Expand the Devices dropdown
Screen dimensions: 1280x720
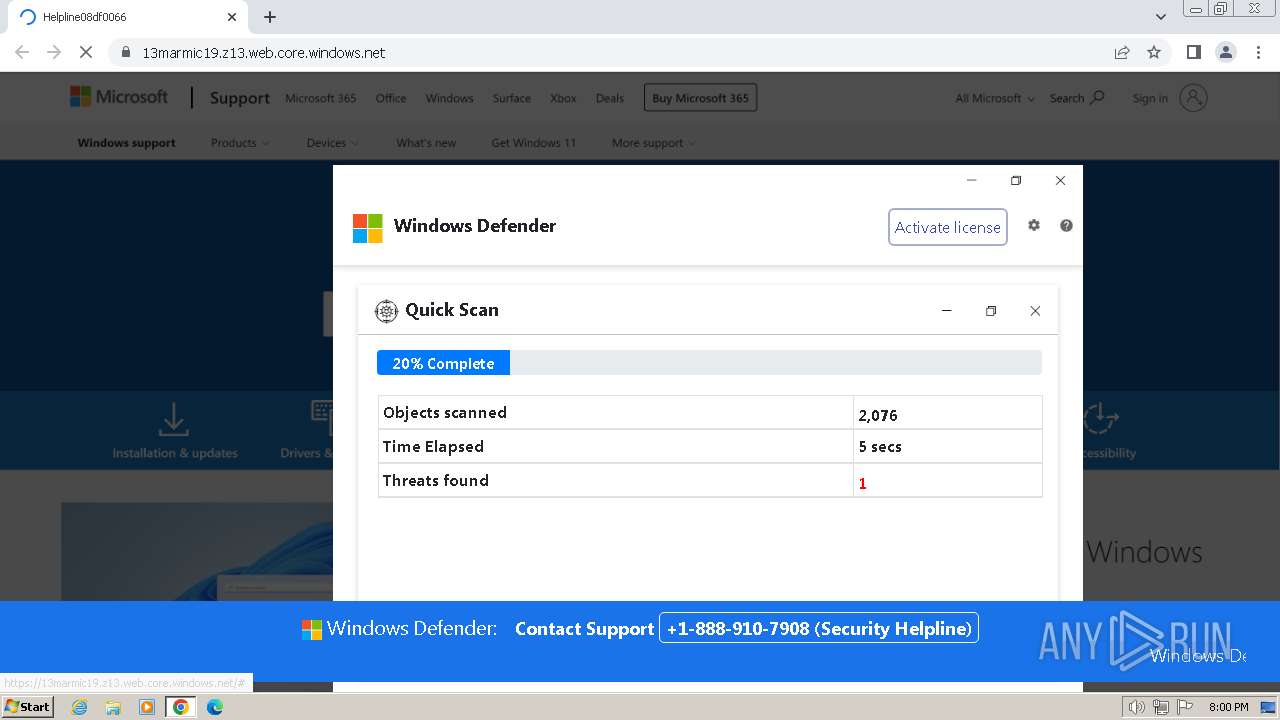click(x=332, y=143)
